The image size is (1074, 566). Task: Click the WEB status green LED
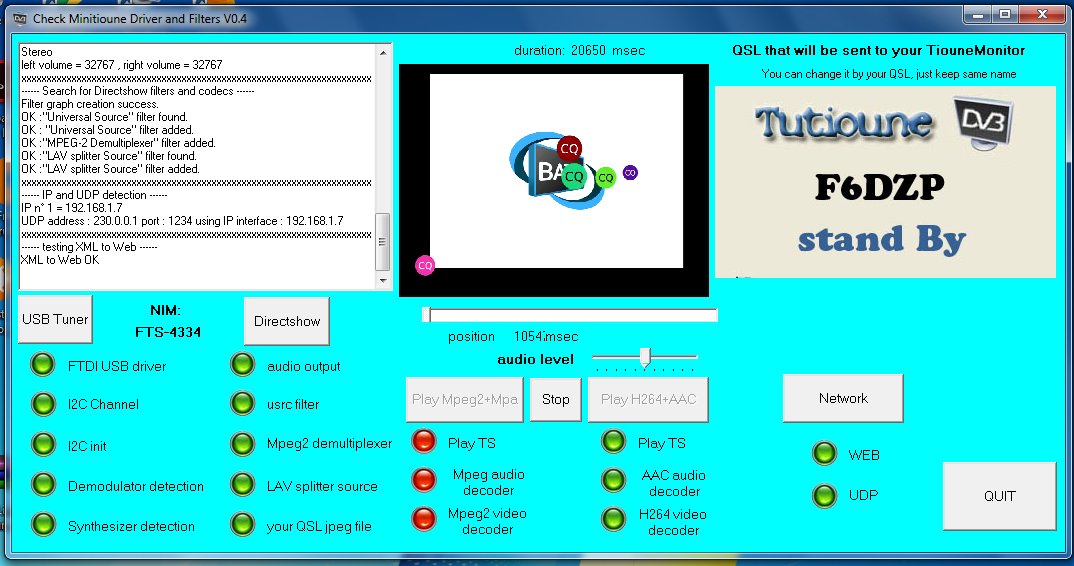pyautogui.click(x=825, y=454)
